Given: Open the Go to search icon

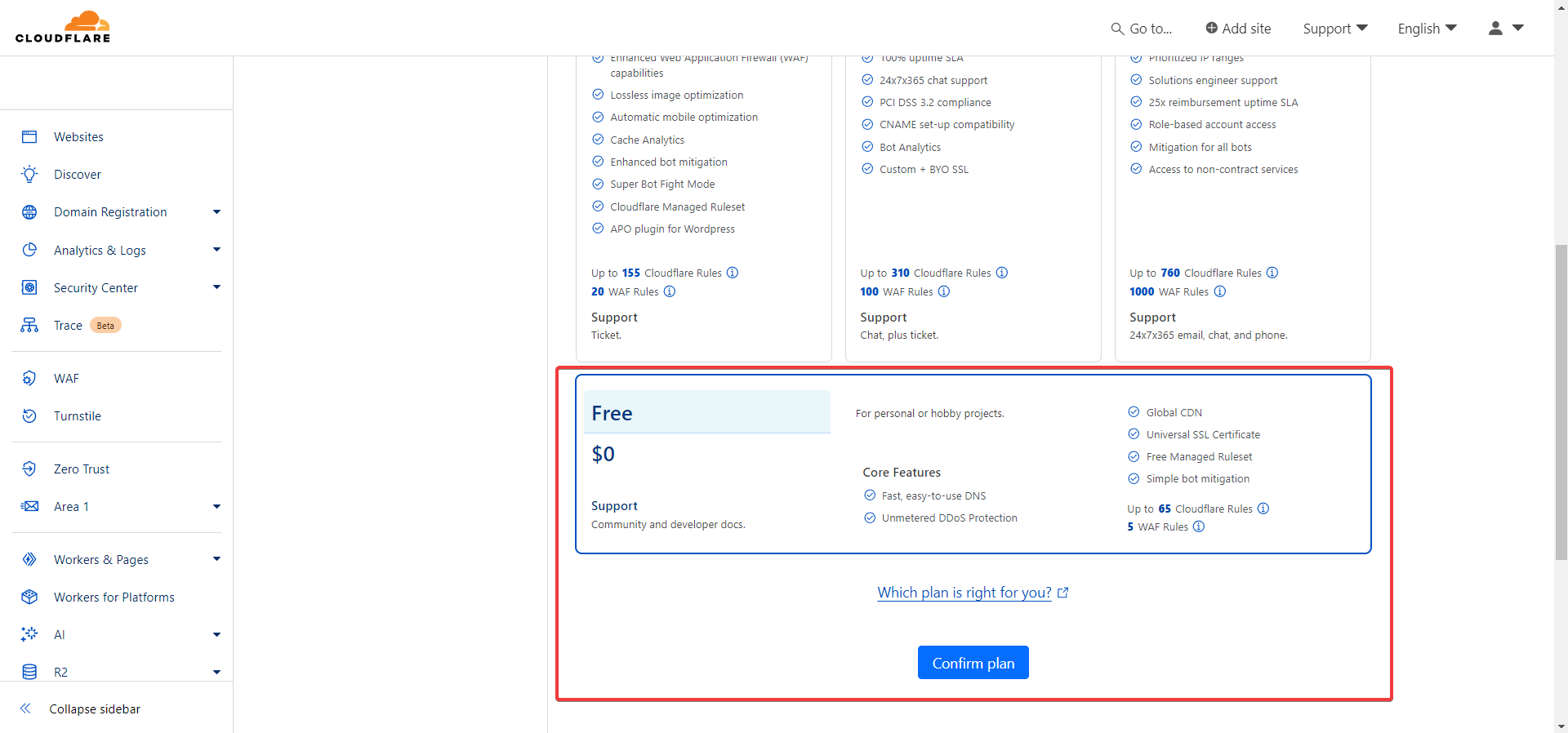Looking at the screenshot, I should coord(1117,29).
